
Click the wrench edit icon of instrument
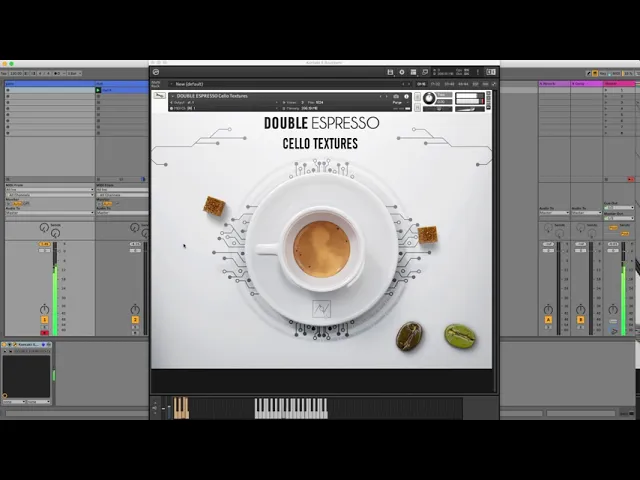[x=159, y=96]
